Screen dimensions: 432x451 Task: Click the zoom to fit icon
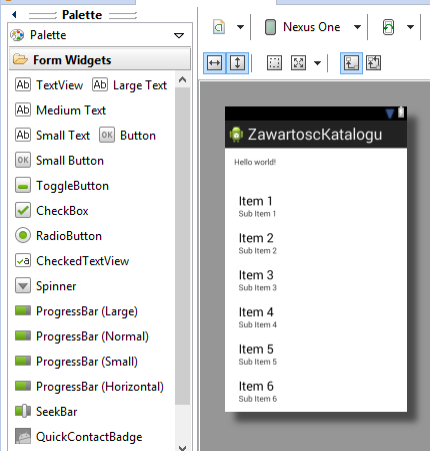point(298,63)
